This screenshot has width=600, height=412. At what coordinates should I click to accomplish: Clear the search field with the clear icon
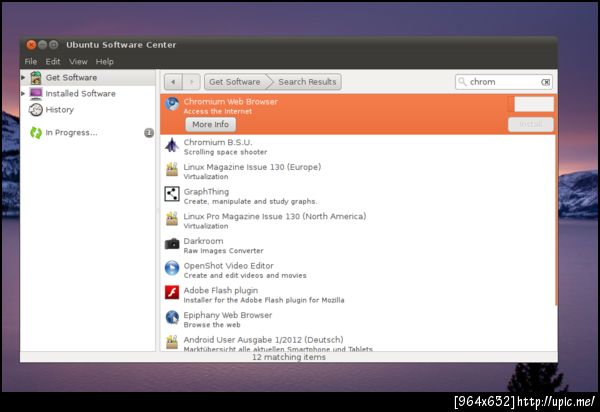coord(546,82)
